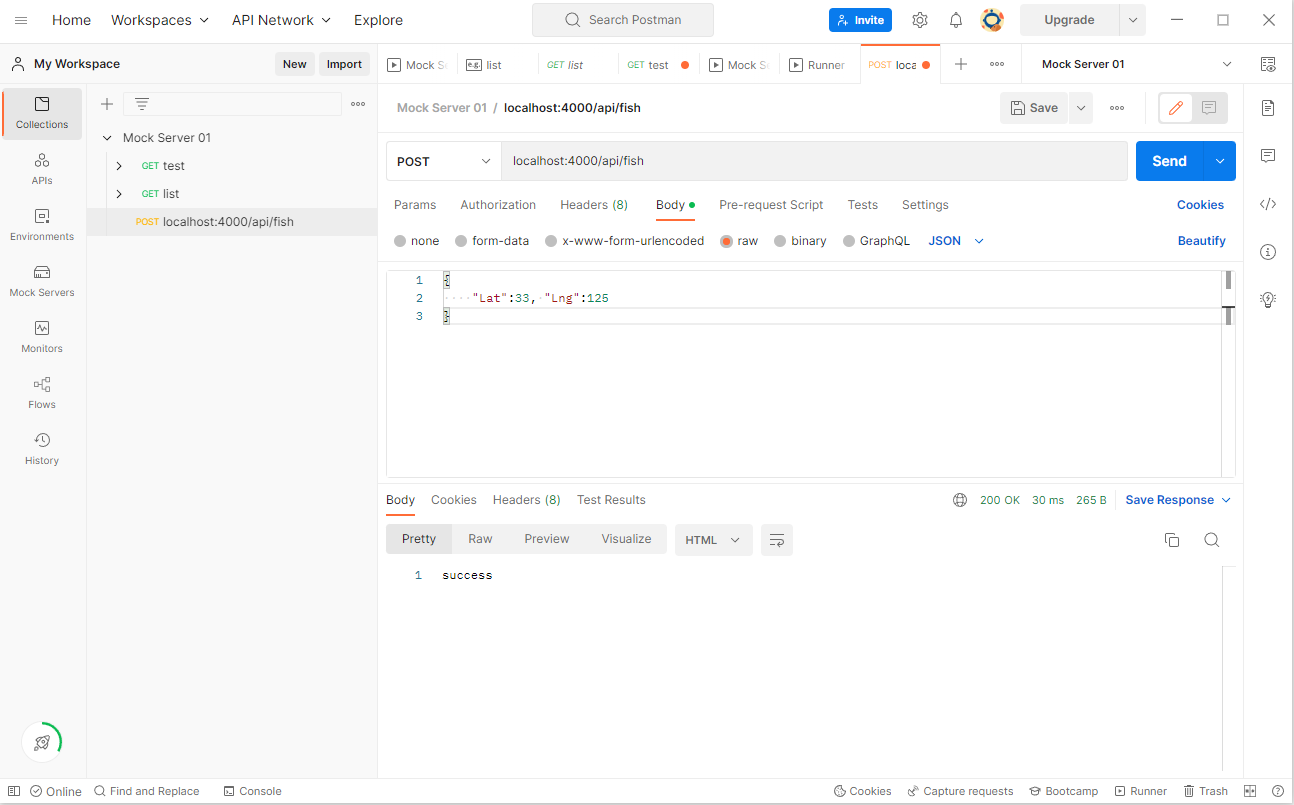Open Environments in the sidebar
1294x805 pixels.
coord(42,225)
